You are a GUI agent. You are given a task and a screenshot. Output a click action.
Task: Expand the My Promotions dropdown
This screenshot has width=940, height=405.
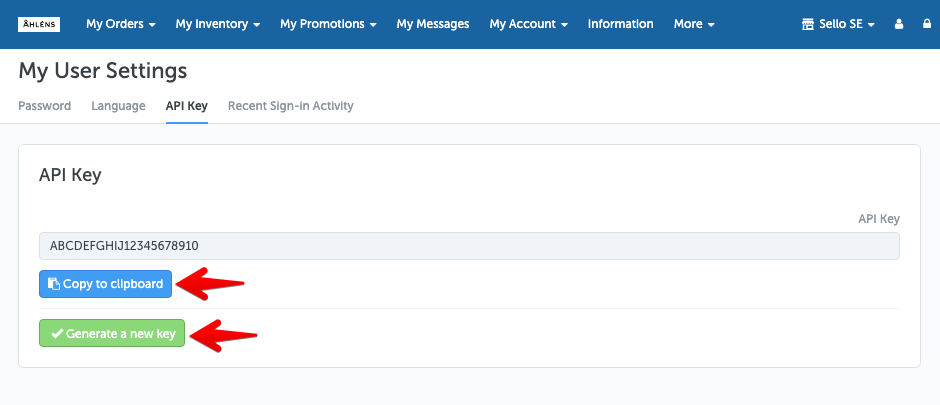coord(328,24)
